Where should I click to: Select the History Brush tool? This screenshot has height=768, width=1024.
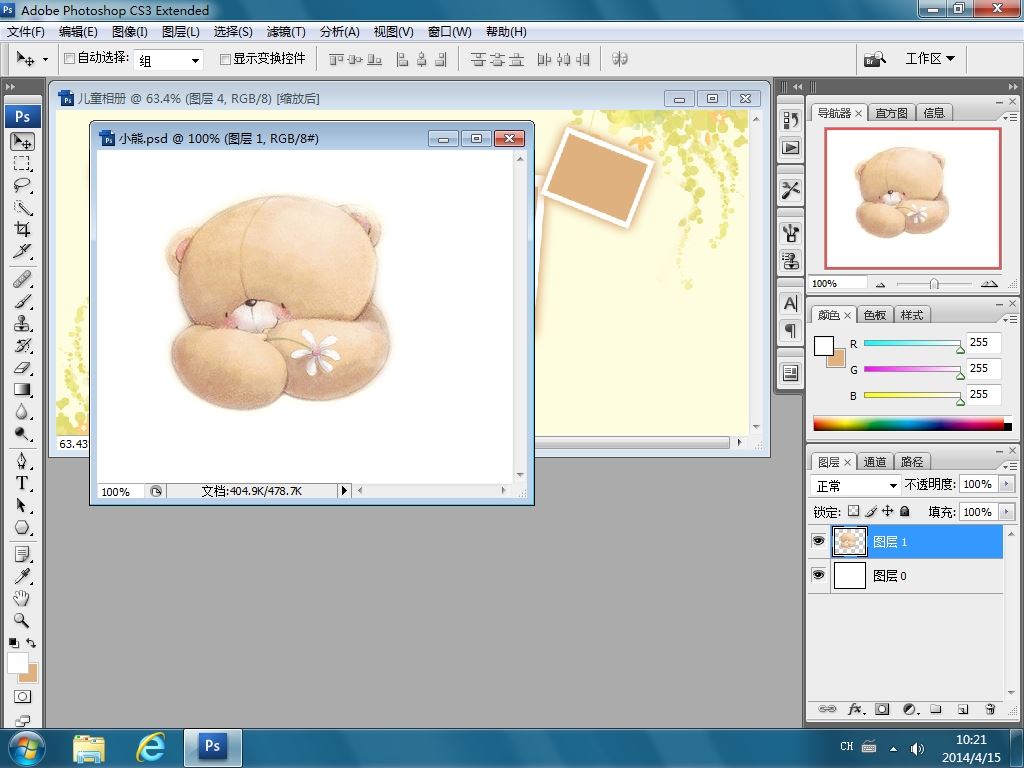tap(22, 345)
